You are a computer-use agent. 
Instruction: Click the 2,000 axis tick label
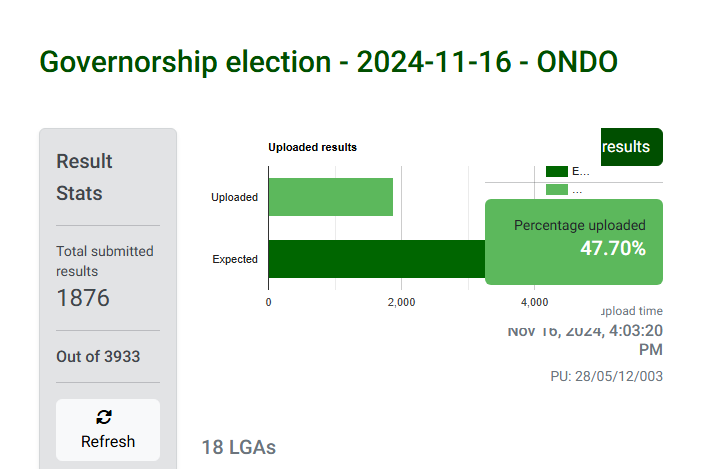400,302
